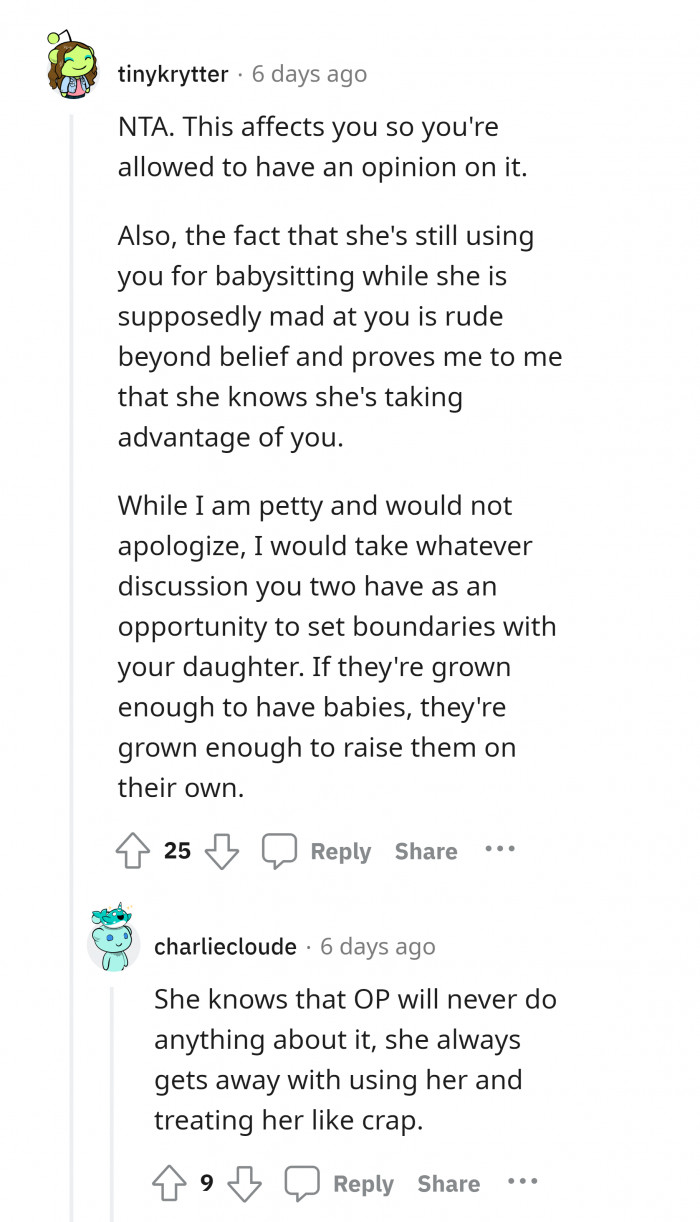Upvote tinykrytter's comment
This screenshot has height=1222, width=700.
[x=133, y=851]
